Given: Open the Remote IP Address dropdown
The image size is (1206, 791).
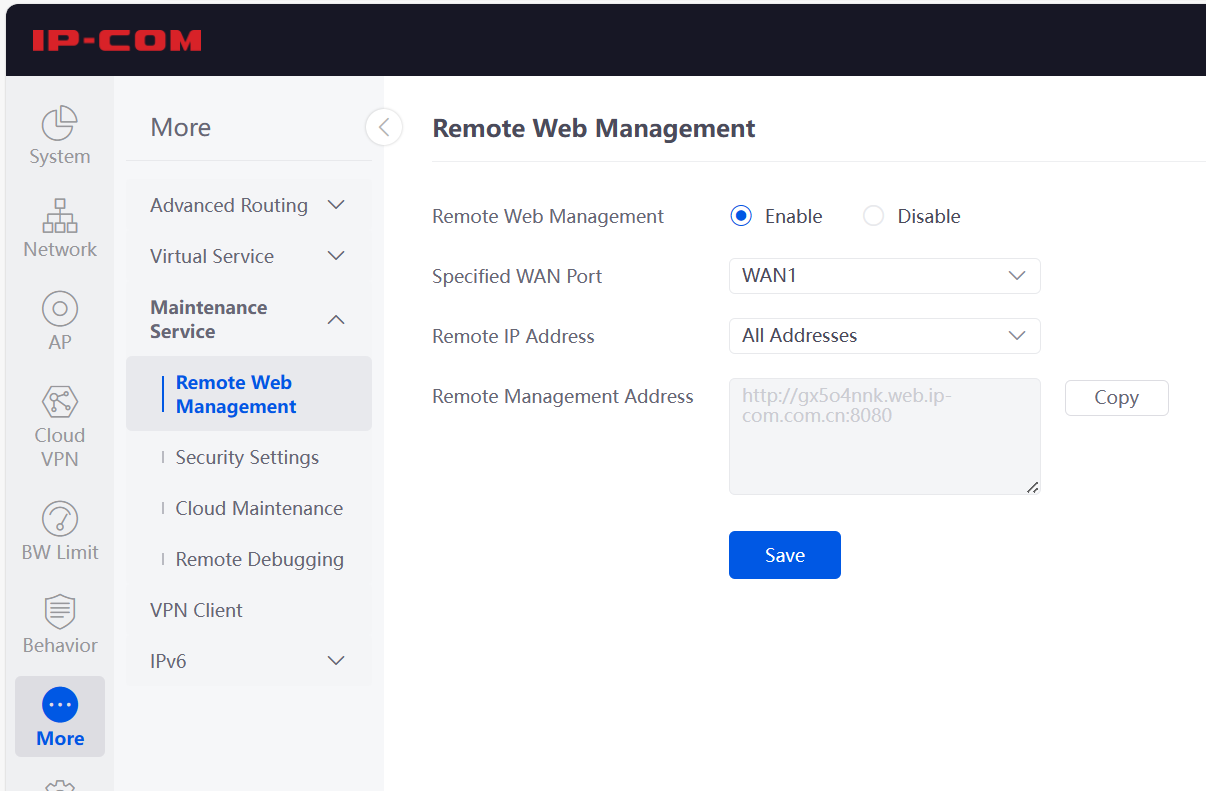Looking at the screenshot, I should click(x=884, y=336).
